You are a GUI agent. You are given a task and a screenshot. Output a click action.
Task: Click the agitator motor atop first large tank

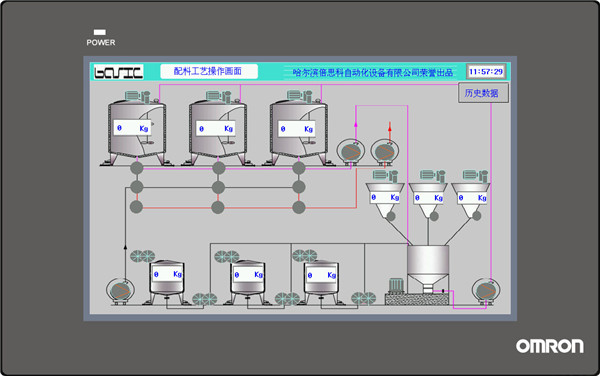click(137, 96)
